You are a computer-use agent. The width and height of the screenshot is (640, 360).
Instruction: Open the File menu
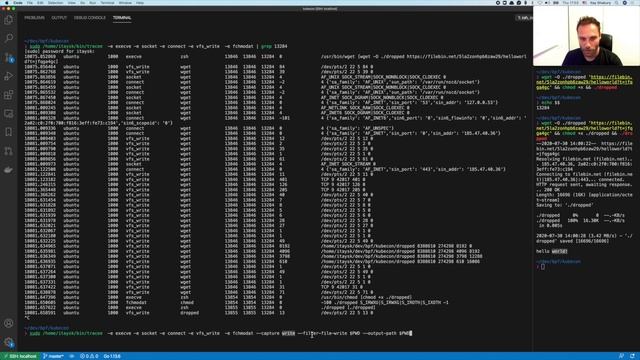coord(30,3)
